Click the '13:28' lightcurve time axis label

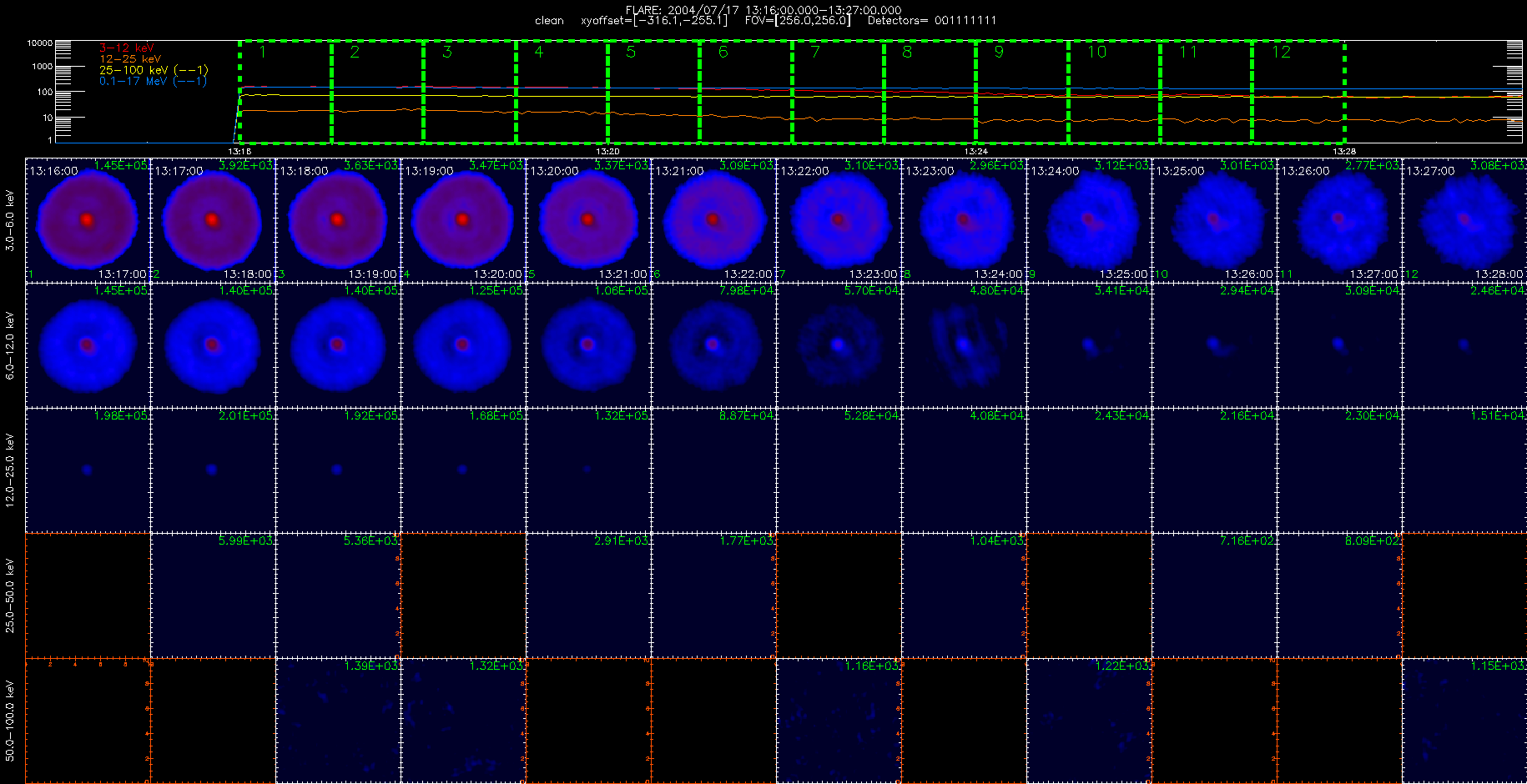point(1343,151)
